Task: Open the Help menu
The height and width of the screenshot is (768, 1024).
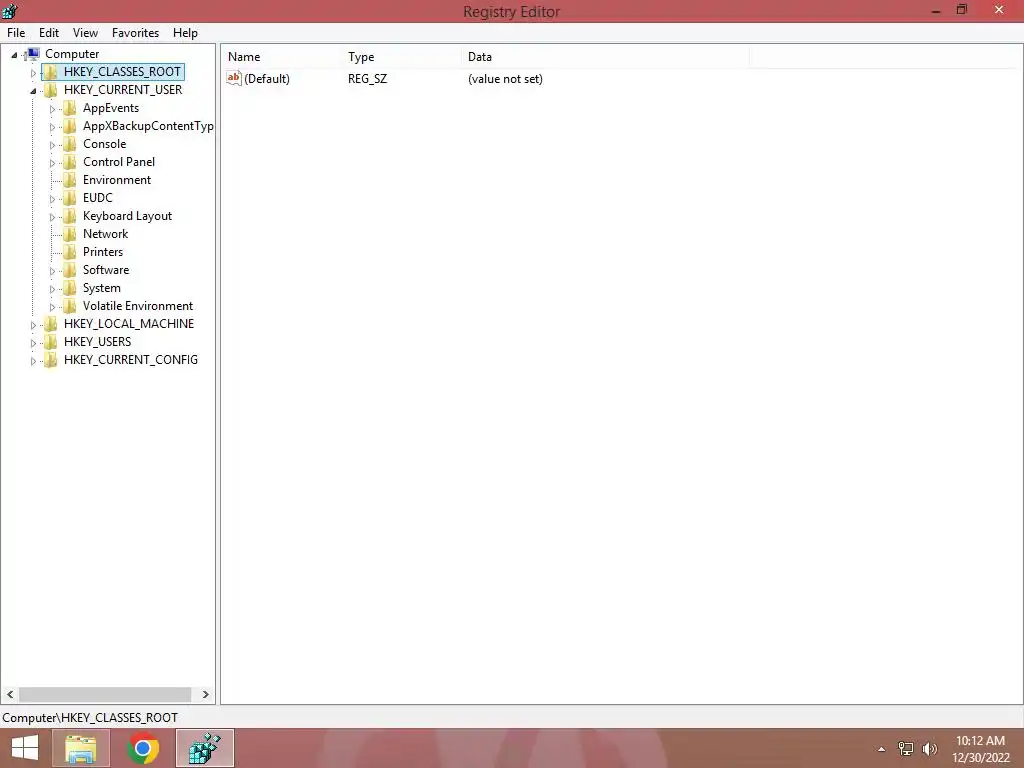Action: (185, 33)
